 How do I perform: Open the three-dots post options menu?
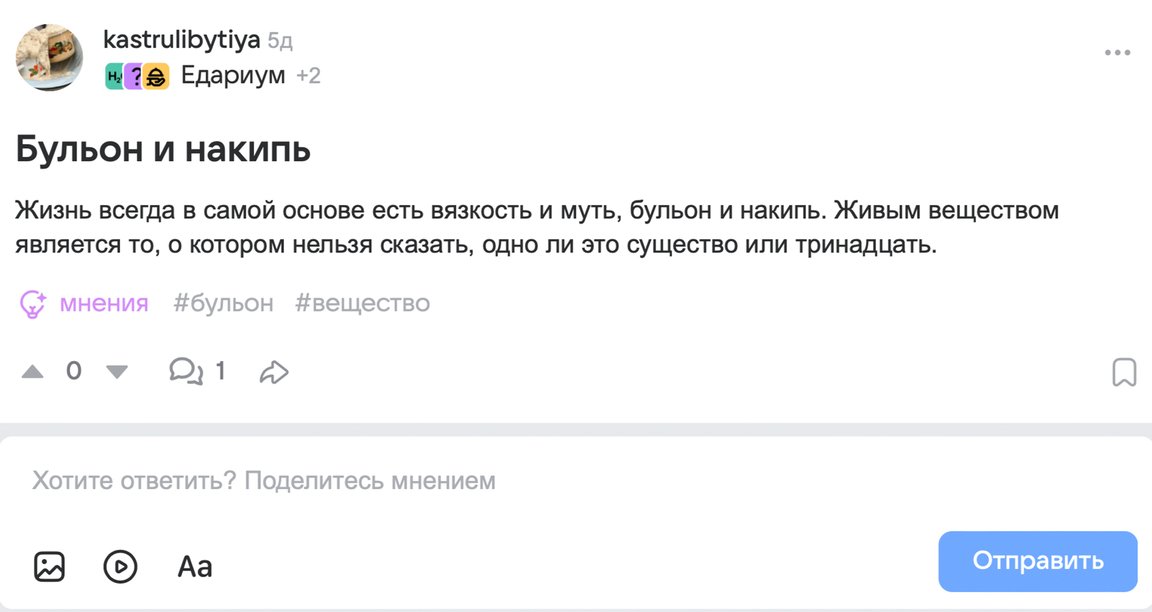(1117, 53)
